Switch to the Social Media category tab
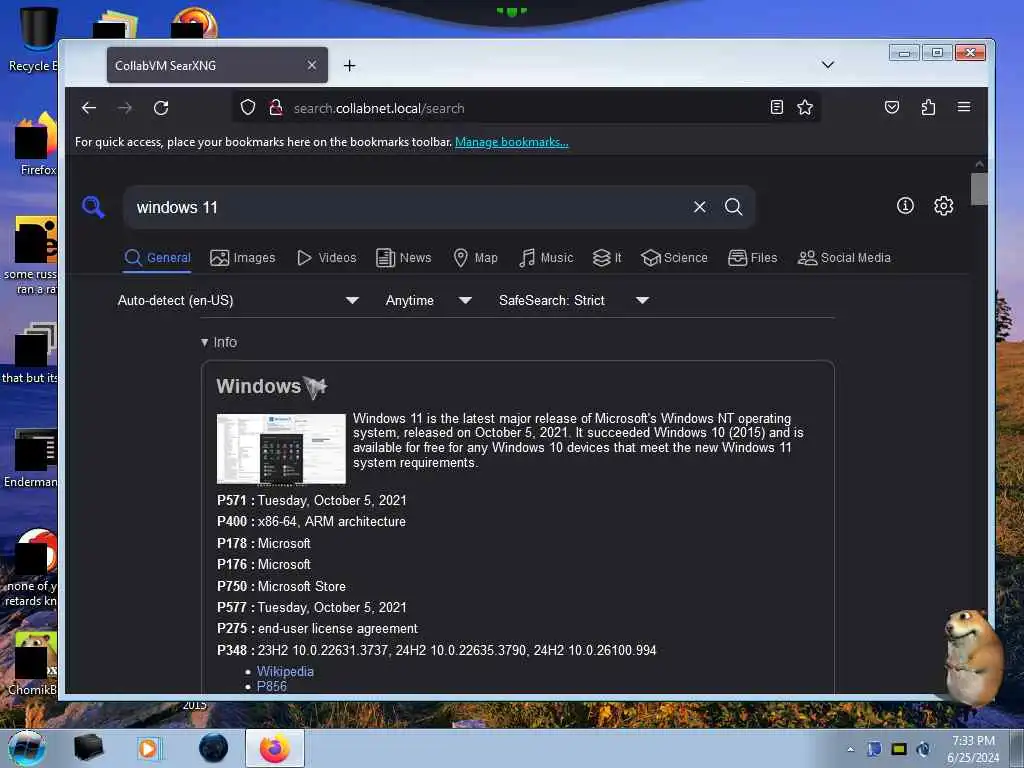This screenshot has width=1024, height=768. [x=844, y=258]
